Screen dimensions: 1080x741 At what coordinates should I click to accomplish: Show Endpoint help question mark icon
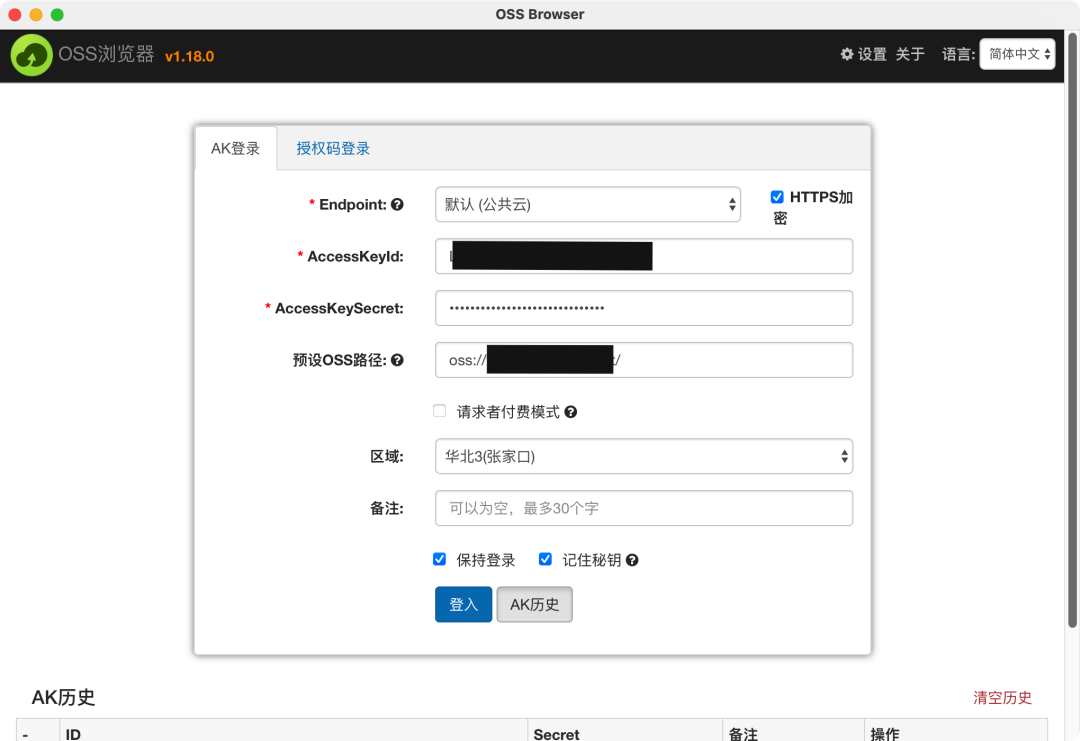pos(397,205)
